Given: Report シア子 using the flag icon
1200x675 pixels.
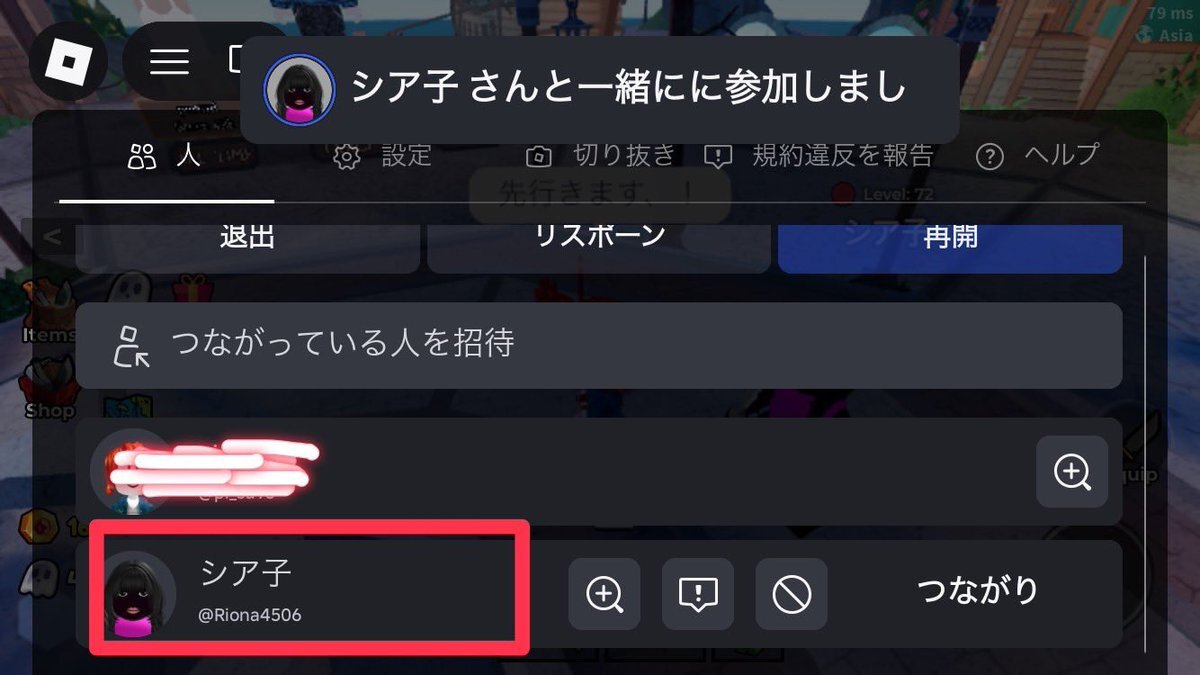Looking at the screenshot, I should click(x=698, y=594).
